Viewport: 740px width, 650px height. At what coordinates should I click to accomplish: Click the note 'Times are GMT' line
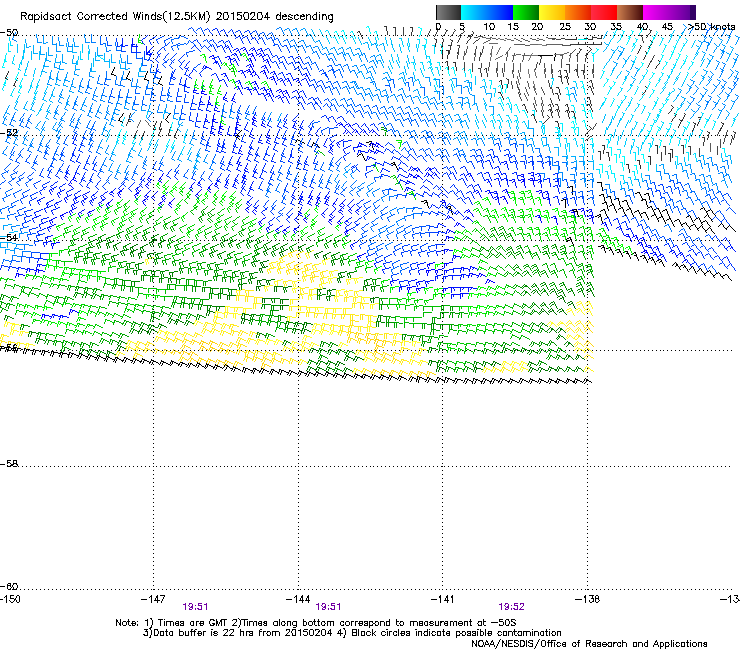click(x=315, y=623)
